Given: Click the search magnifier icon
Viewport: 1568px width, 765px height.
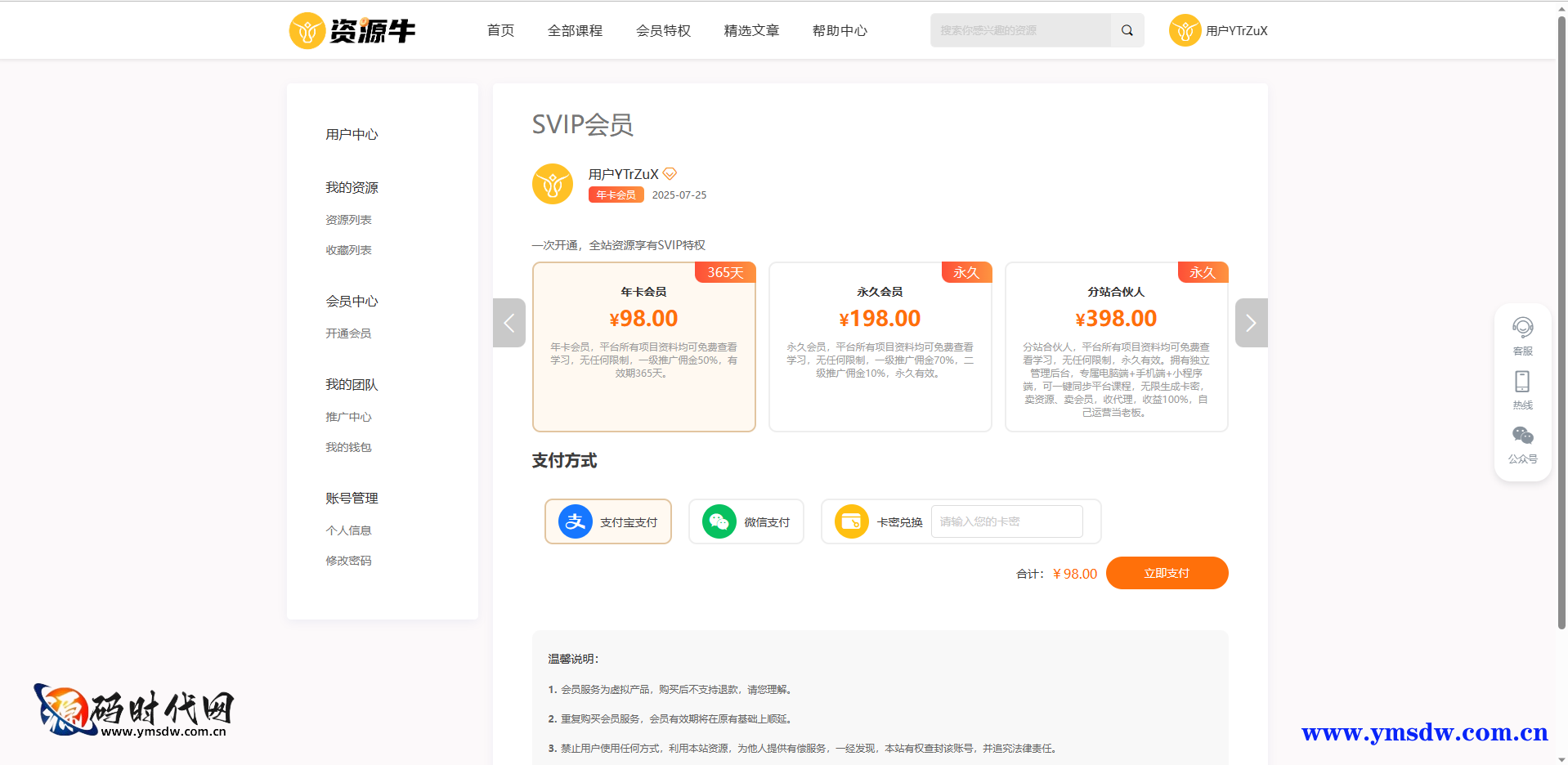Looking at the screenshot, I should (1127, 31).
